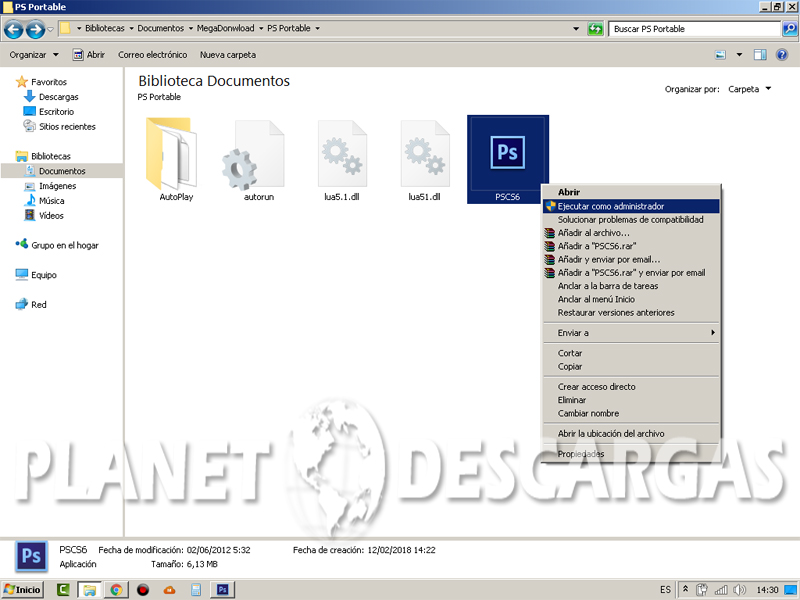The image size is (800, 600).
Task: Select the lua5.1.dll file
Action: [x=342, y=159]
